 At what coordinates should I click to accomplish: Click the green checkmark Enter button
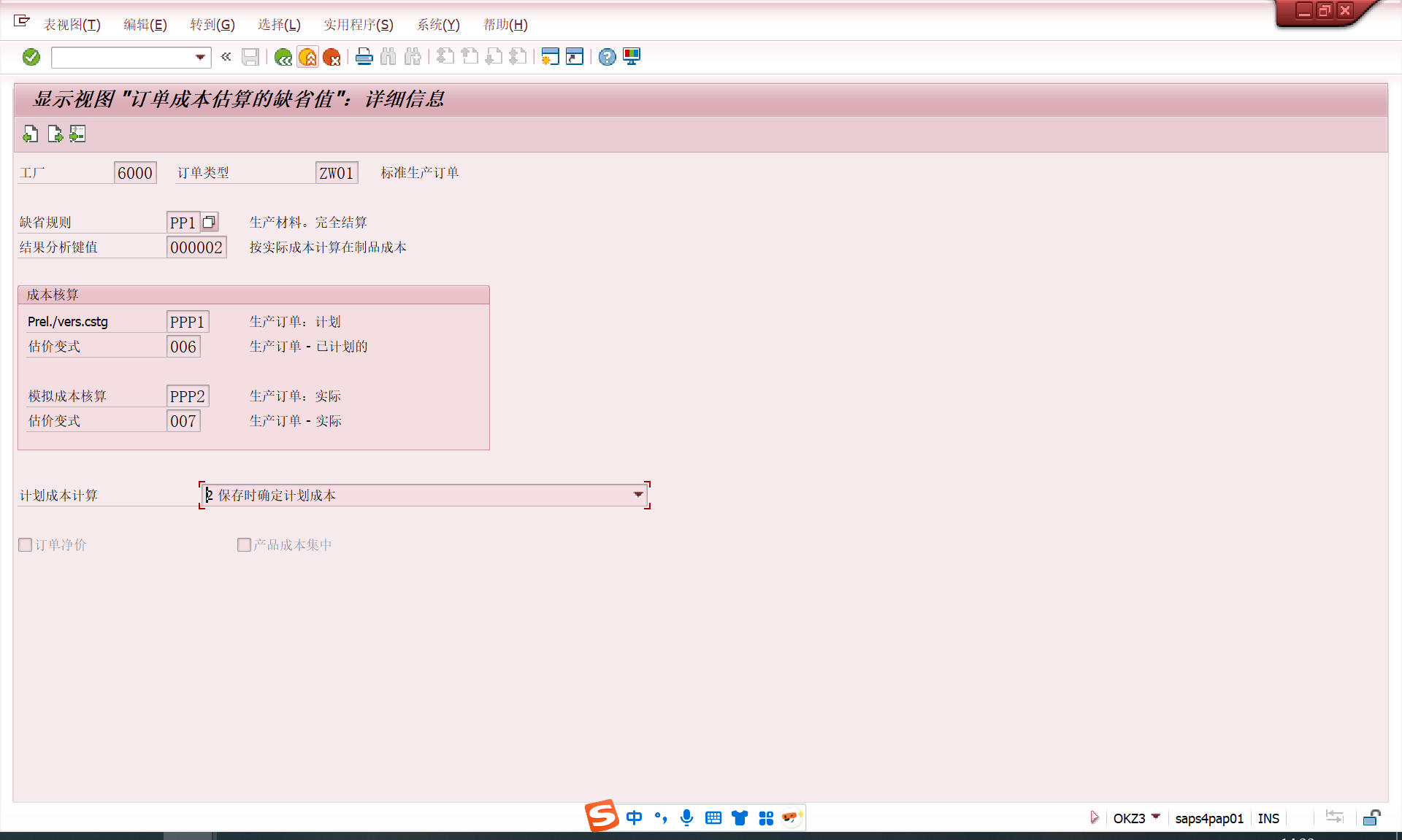tap(31, 57)
